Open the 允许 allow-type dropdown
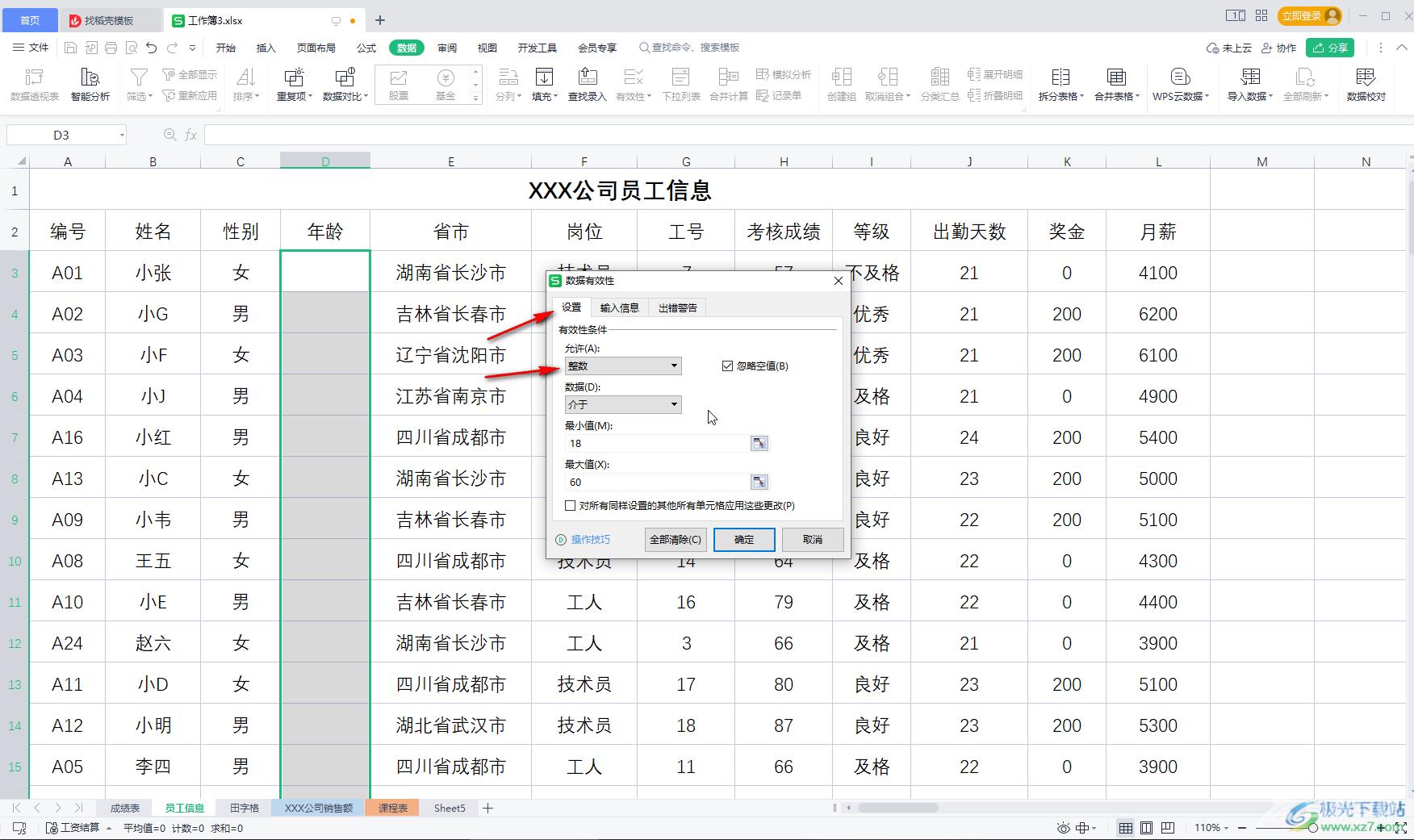Viewport: 1414px width, 840px height. [x=623, y=366]
